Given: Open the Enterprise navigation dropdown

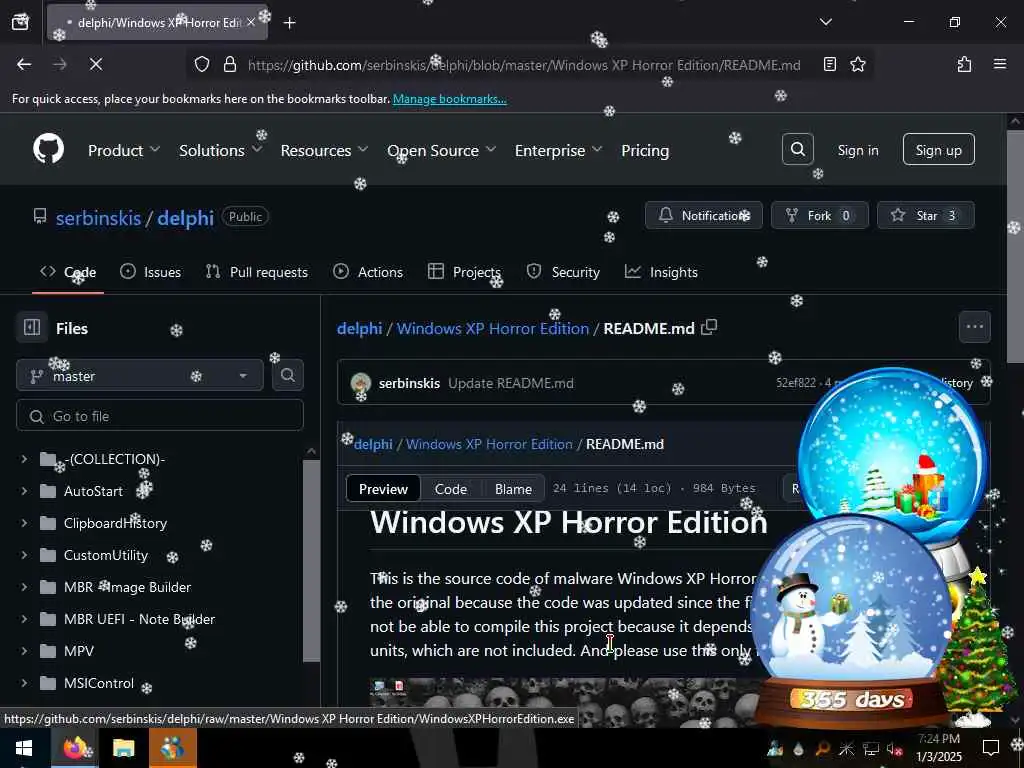Looking at the screenshot, I should (558, 150).
